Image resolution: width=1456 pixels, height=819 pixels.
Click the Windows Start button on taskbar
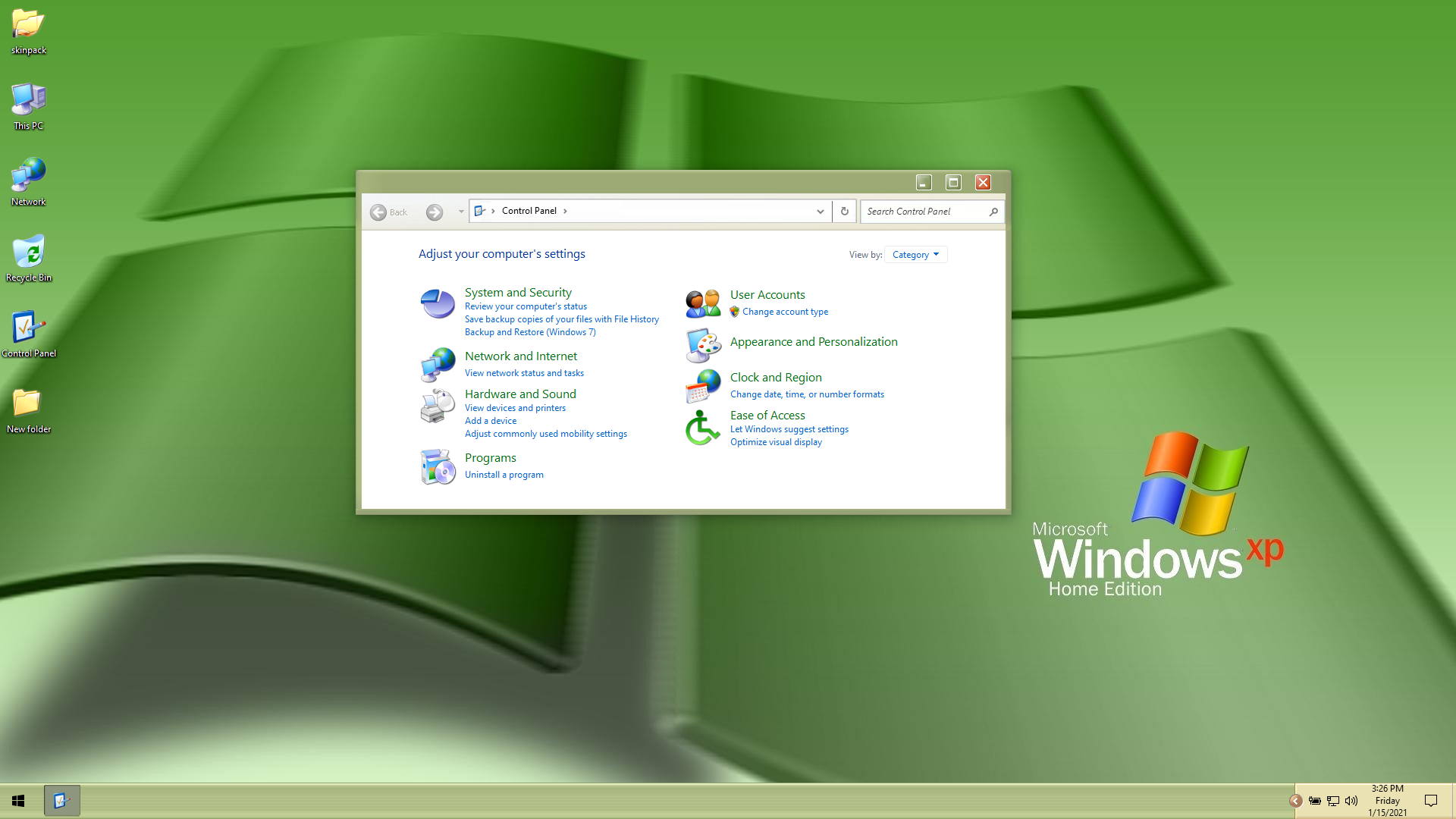pos(18,801)
